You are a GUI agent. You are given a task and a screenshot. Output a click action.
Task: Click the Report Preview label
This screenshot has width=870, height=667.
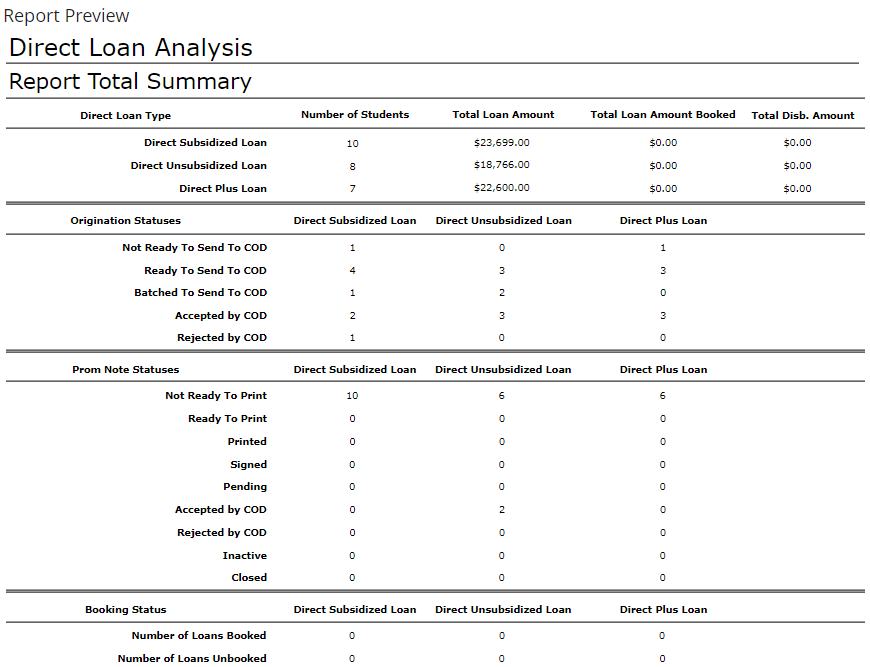tap(67, 16)
